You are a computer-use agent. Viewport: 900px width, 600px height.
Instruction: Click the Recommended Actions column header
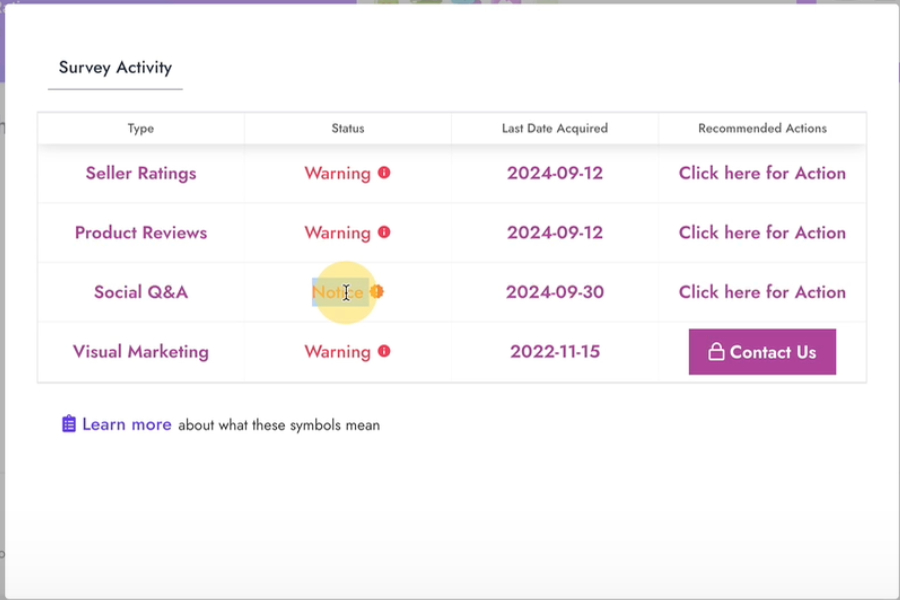(x=762, y=128)
